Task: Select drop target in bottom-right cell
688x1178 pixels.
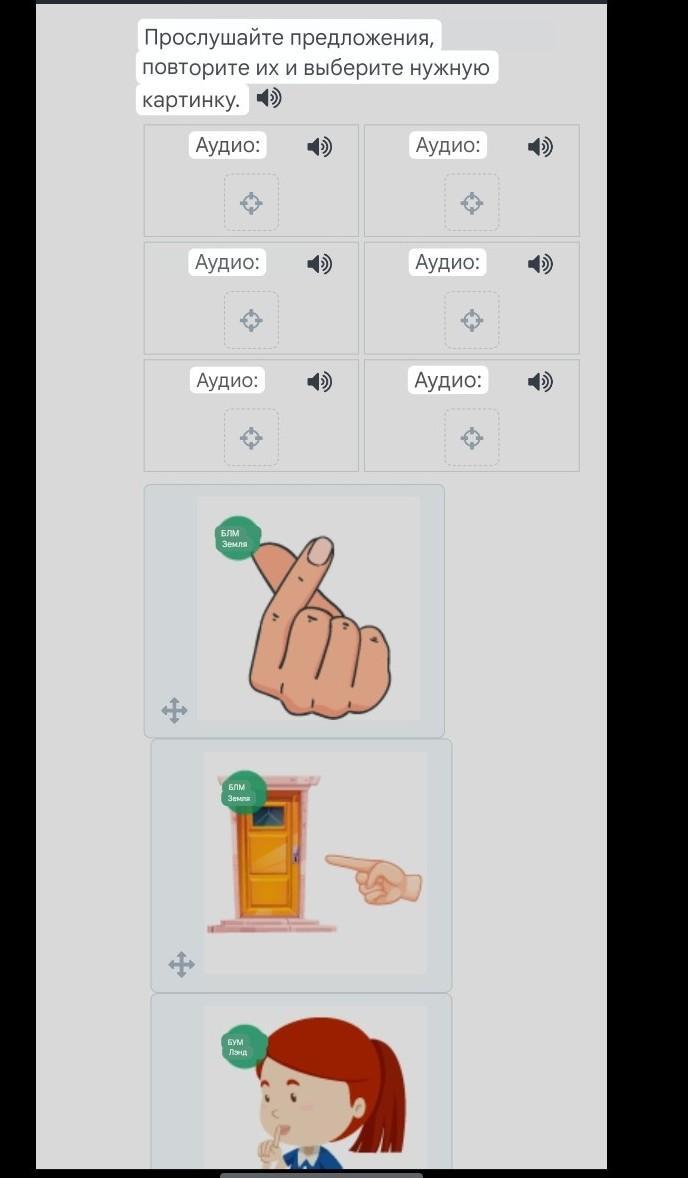Action: pyautogui.click(x=472, y=438)
